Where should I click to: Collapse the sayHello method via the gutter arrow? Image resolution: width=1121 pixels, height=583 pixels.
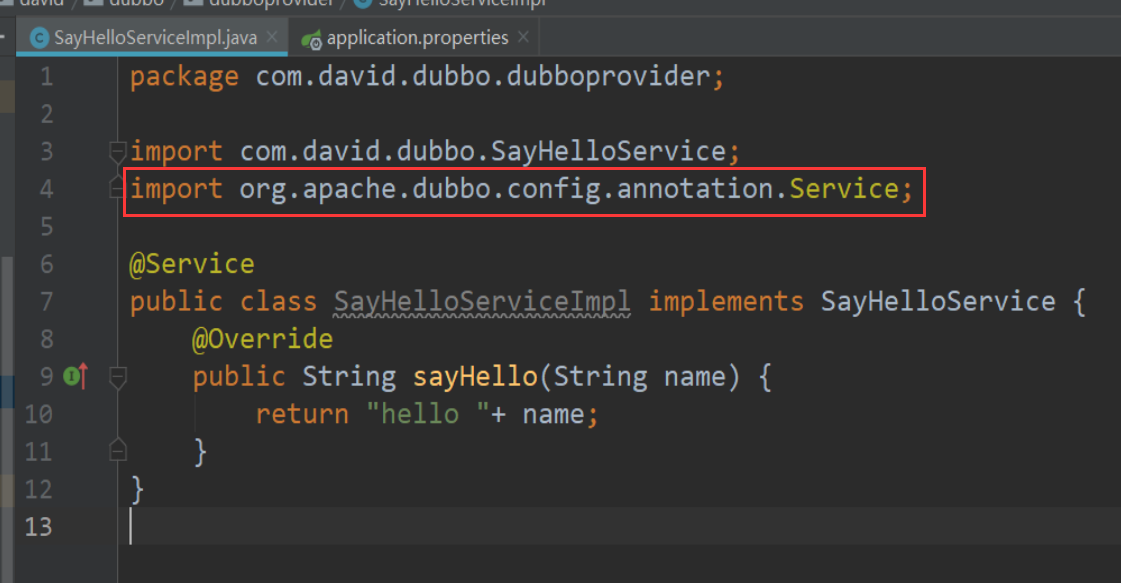[x=117, y=375]
